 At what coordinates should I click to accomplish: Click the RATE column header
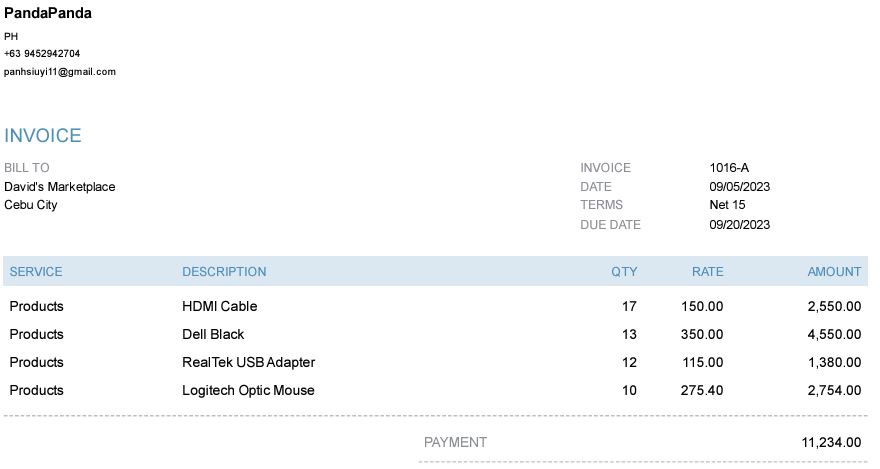tap(707, 272)
